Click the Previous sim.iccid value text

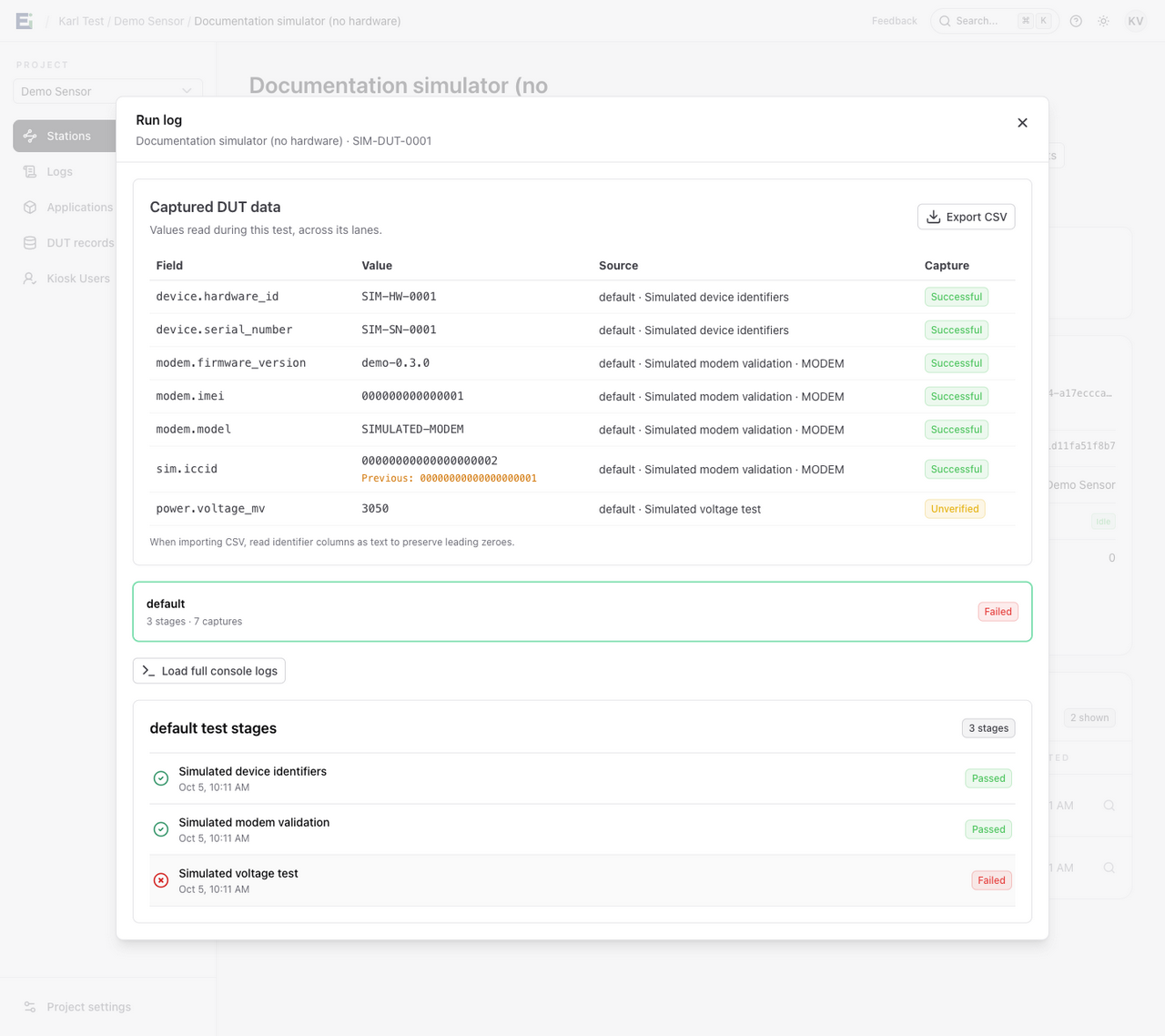point(449,478)
